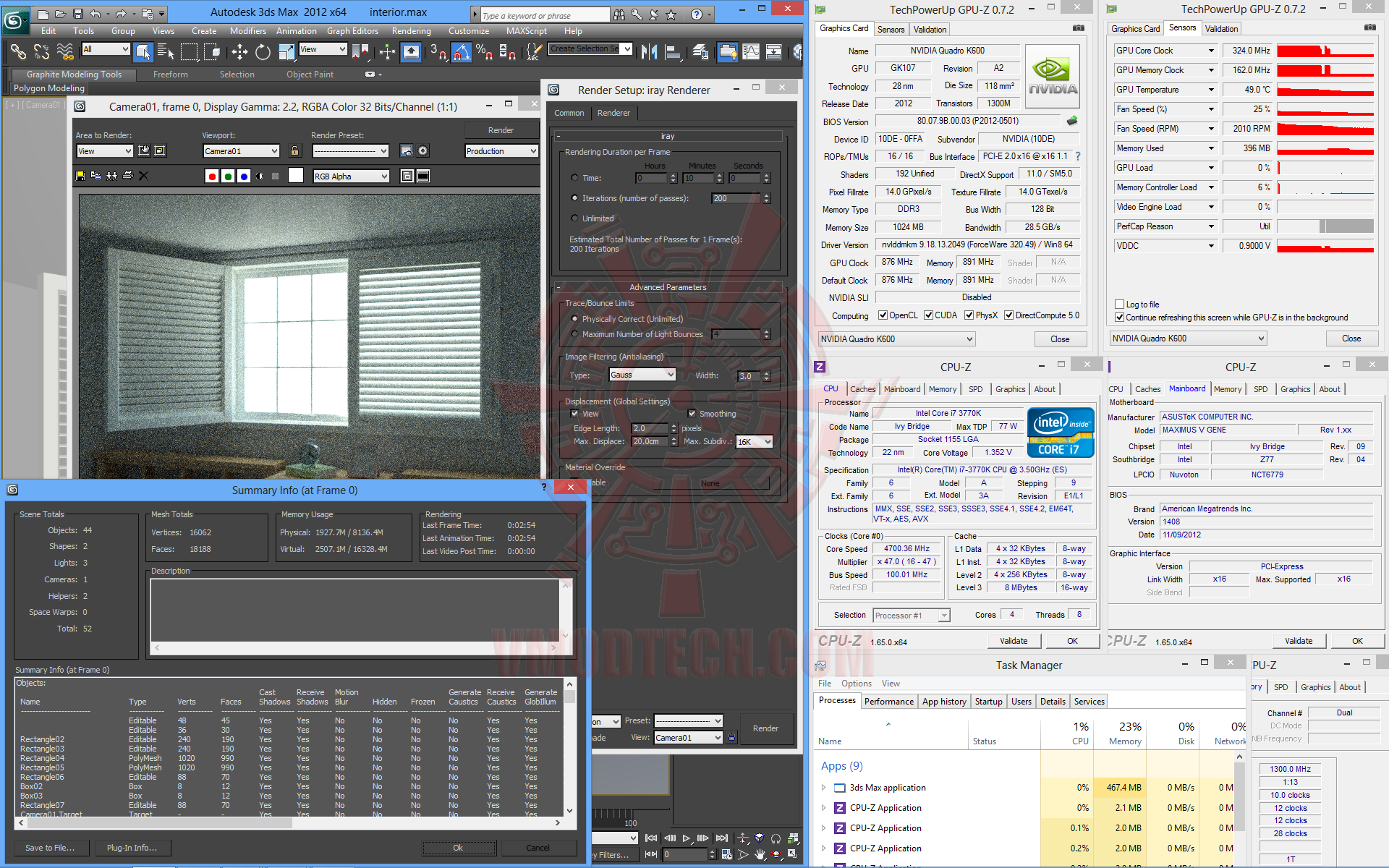Open Curve Editor from main toolbar
The image size is (1389, 868).
pos(751,51)
